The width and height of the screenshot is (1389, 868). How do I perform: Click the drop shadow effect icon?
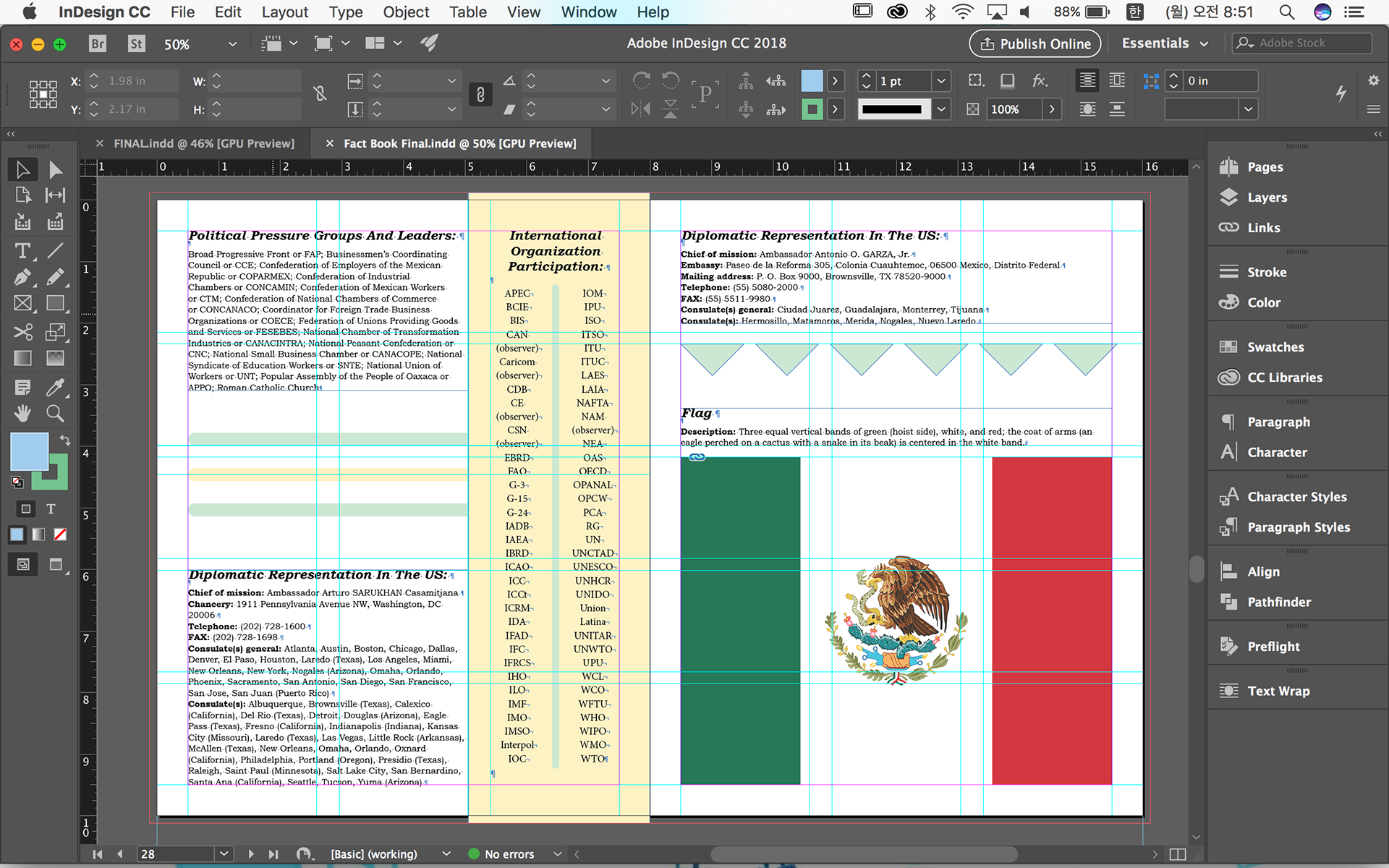(x=1007, y=80)
